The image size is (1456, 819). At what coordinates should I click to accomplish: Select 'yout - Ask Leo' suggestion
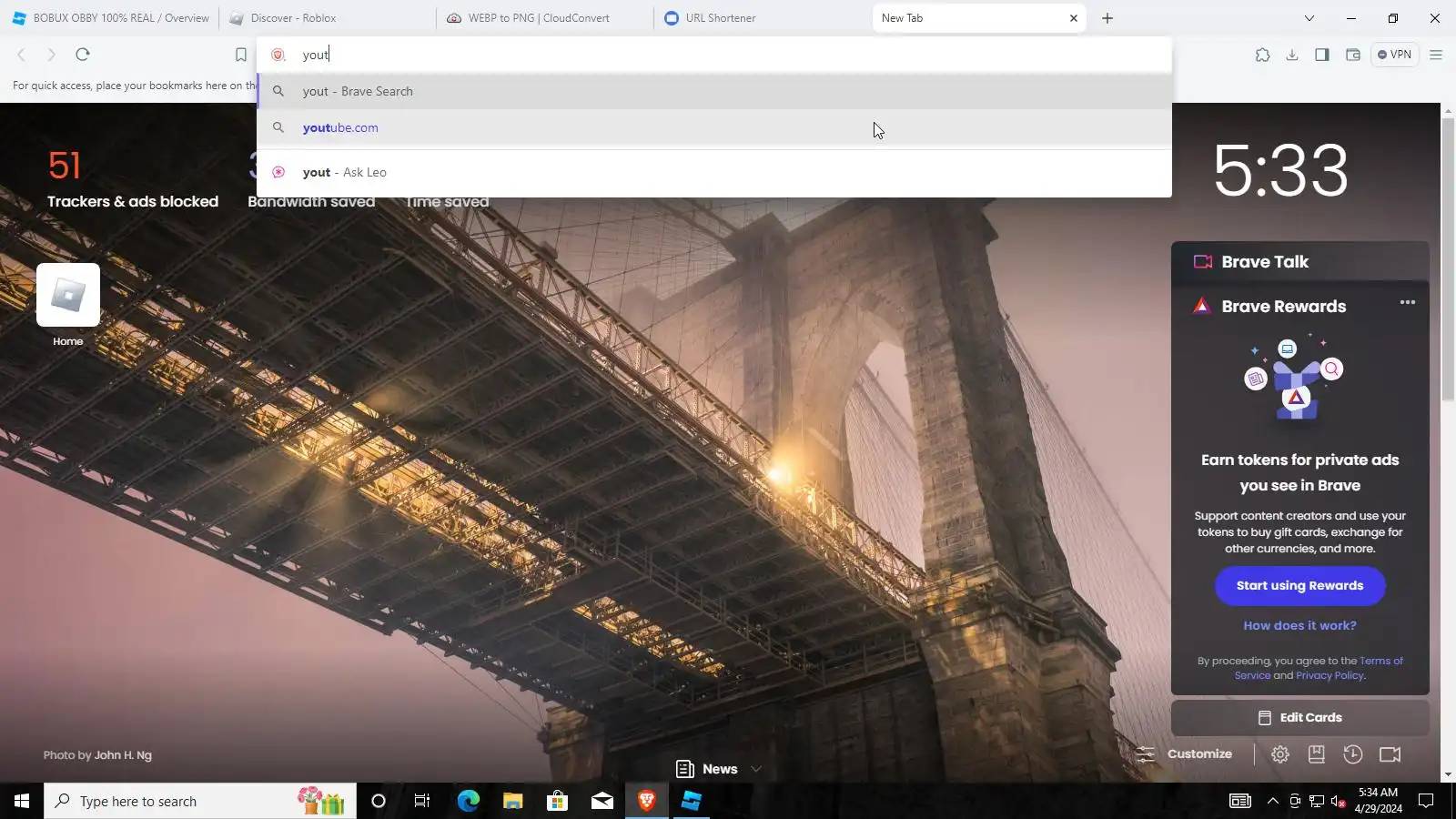tap(714, 172)
